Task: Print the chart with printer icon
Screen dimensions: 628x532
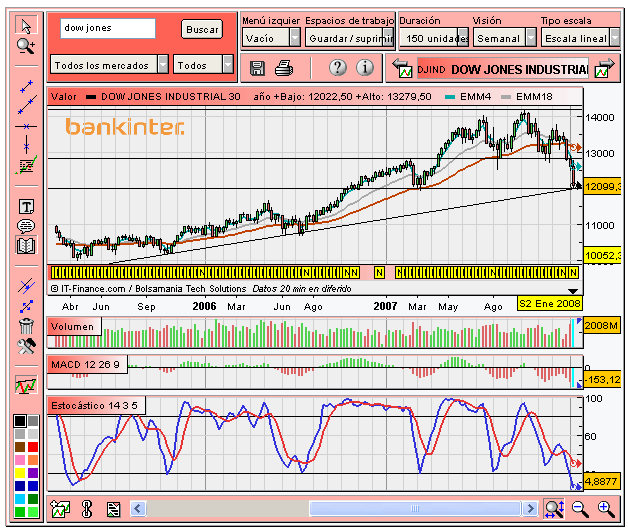Action: point(284,68)
